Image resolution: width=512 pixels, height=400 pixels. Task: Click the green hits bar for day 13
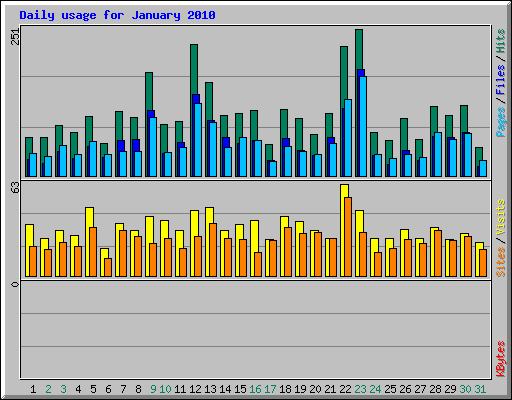pyautogui.click(x=209, y=101)
